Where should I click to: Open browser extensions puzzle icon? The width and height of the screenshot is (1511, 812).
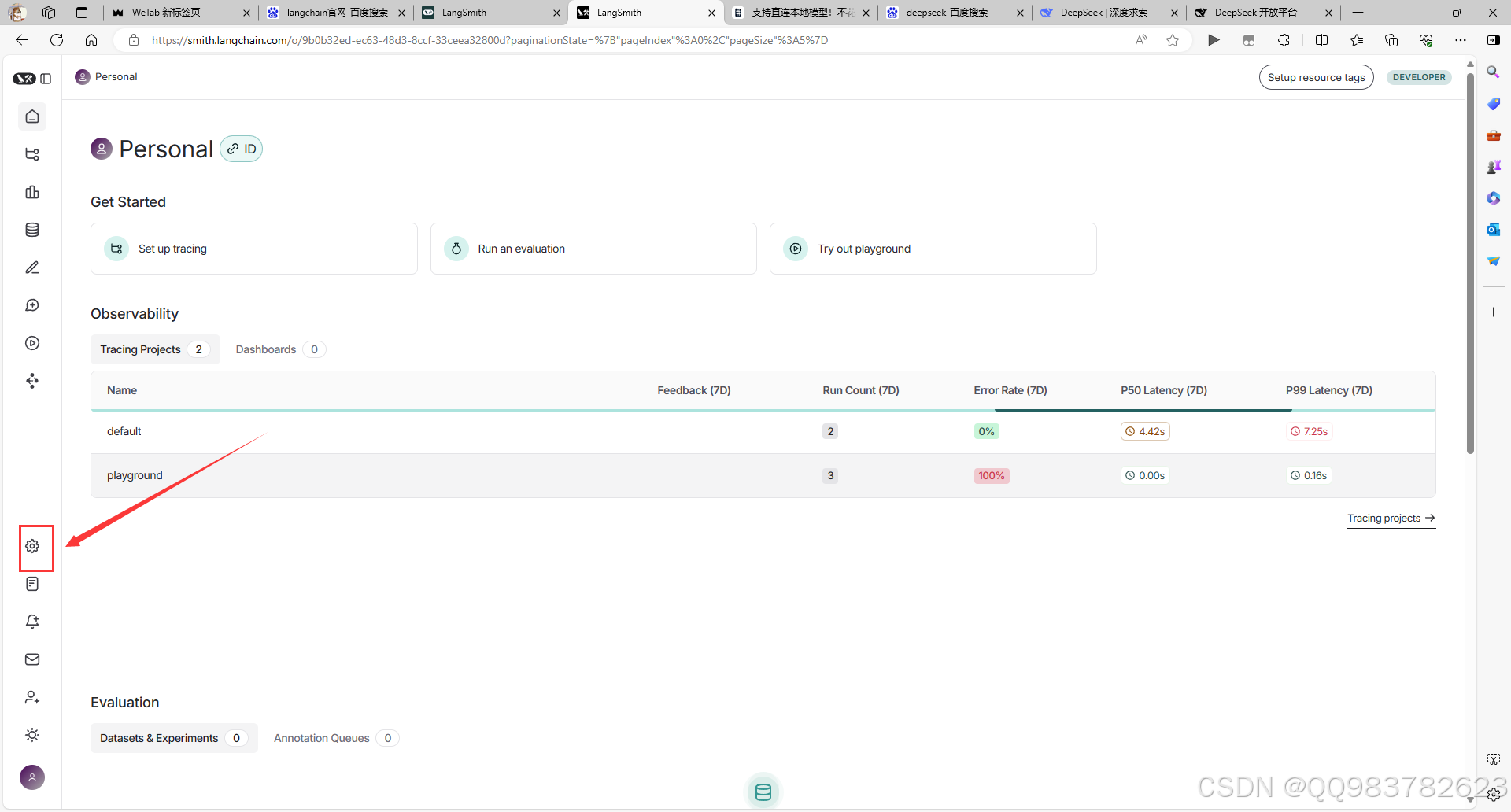pos(1284,40)
